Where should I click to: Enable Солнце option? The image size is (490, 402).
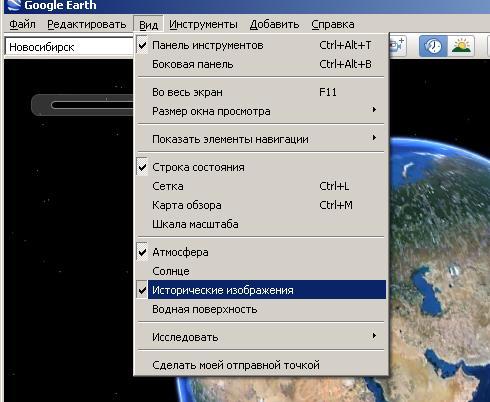[x=261, y=271]
